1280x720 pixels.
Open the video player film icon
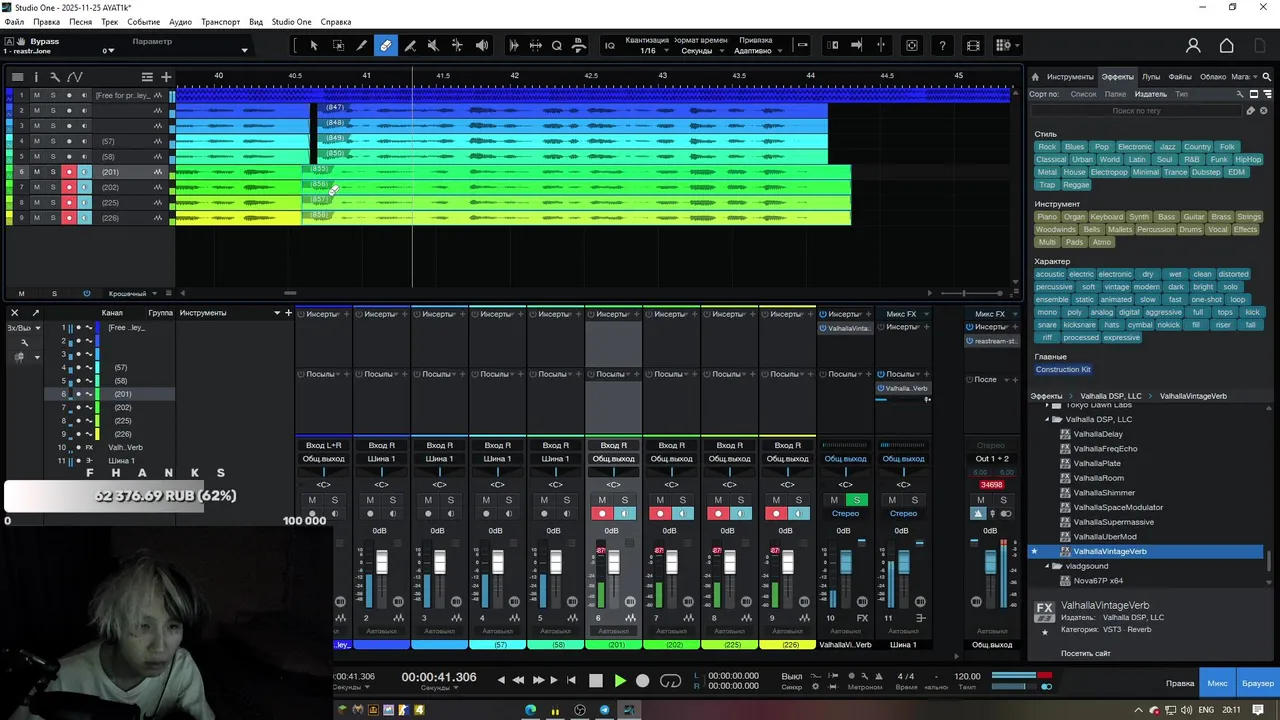[973, 45]
